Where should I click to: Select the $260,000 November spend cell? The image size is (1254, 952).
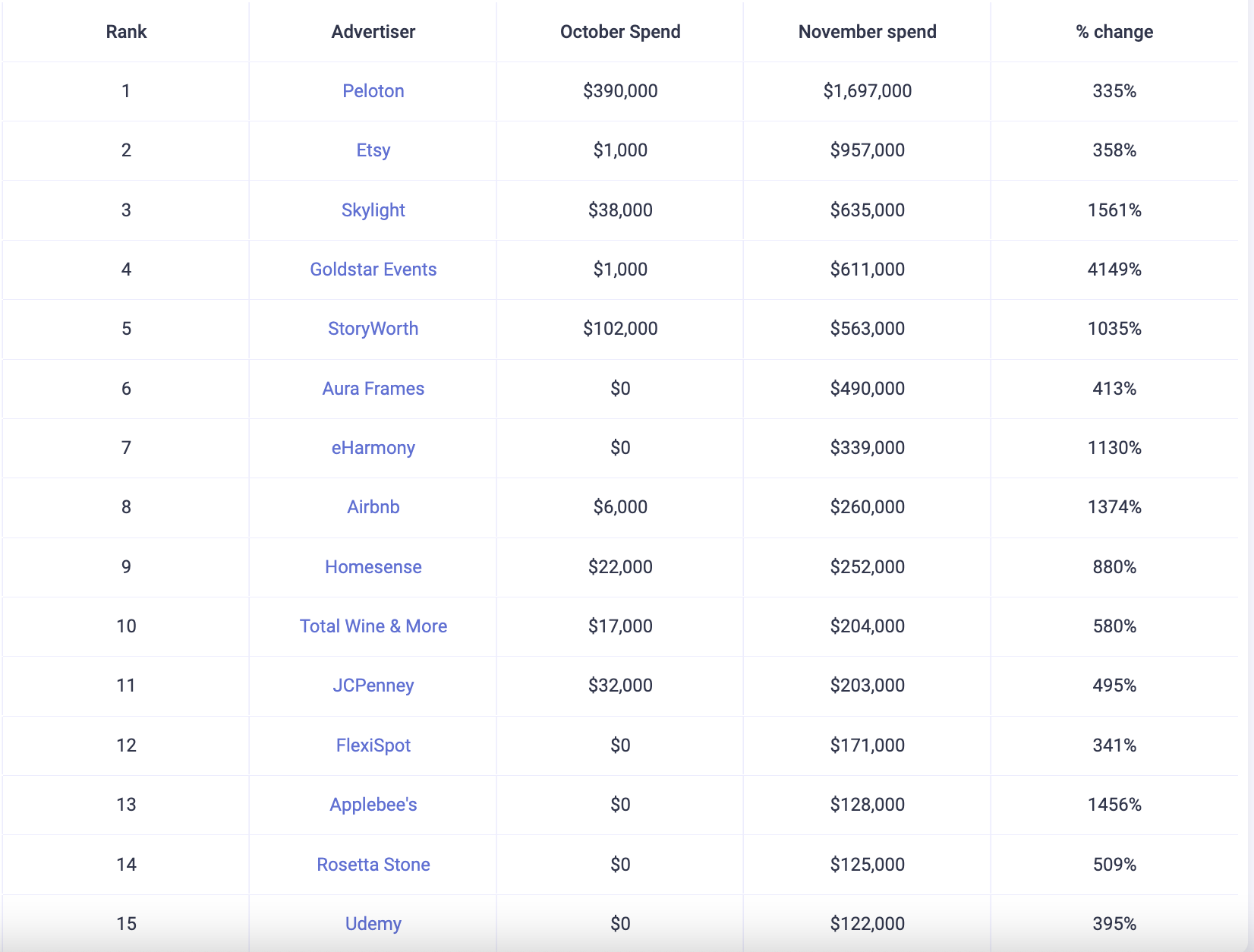click(x=868, y=507)
